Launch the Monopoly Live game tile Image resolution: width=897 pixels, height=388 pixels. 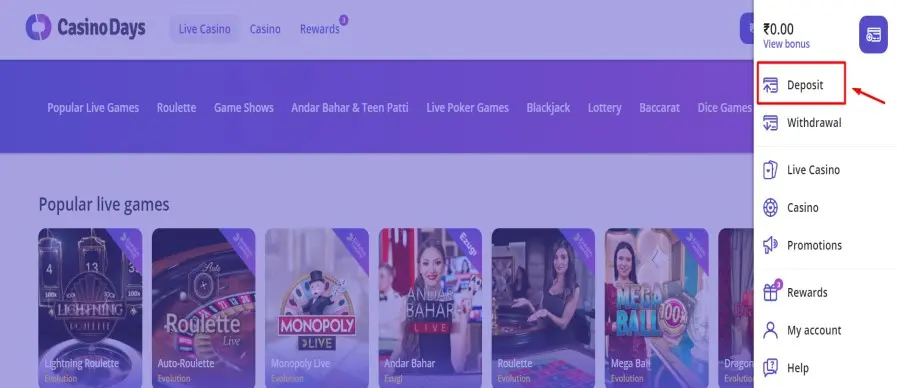[317, 308]
